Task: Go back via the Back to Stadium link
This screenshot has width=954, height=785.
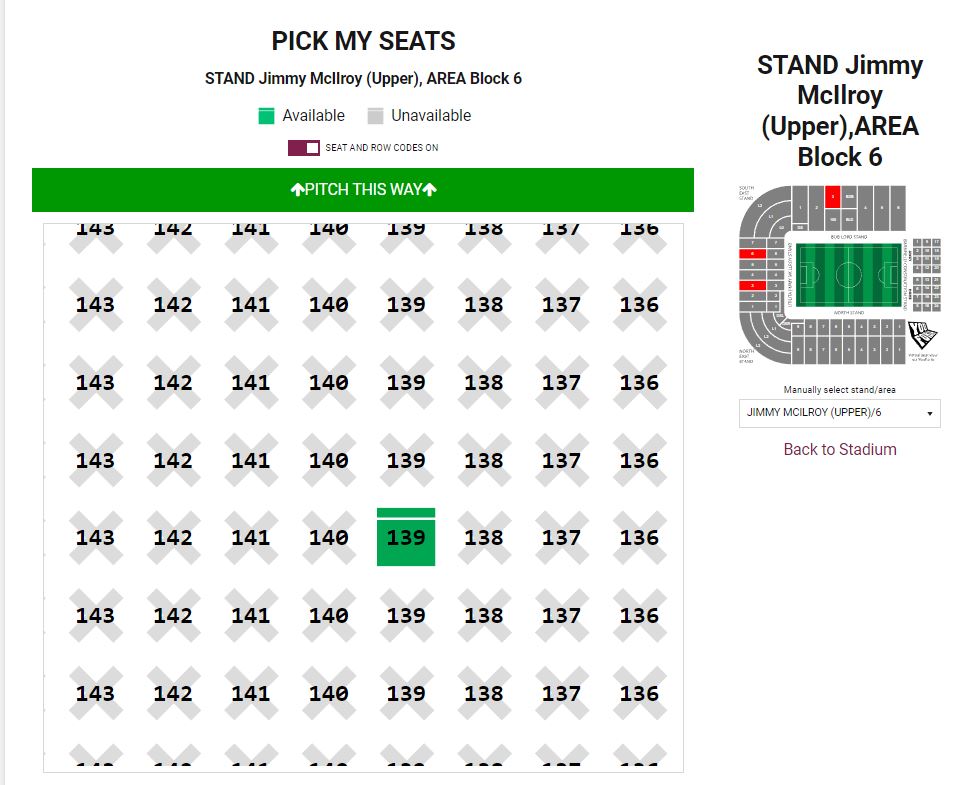Action: (839, 449)
